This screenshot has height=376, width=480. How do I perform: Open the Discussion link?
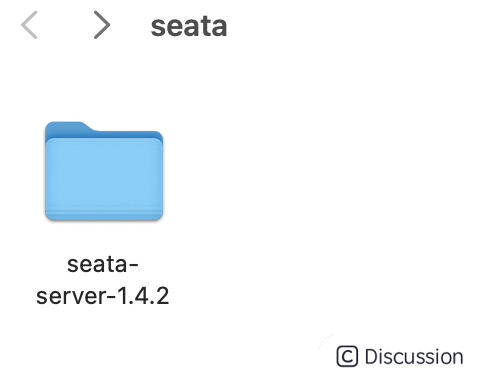pos(400,357)
